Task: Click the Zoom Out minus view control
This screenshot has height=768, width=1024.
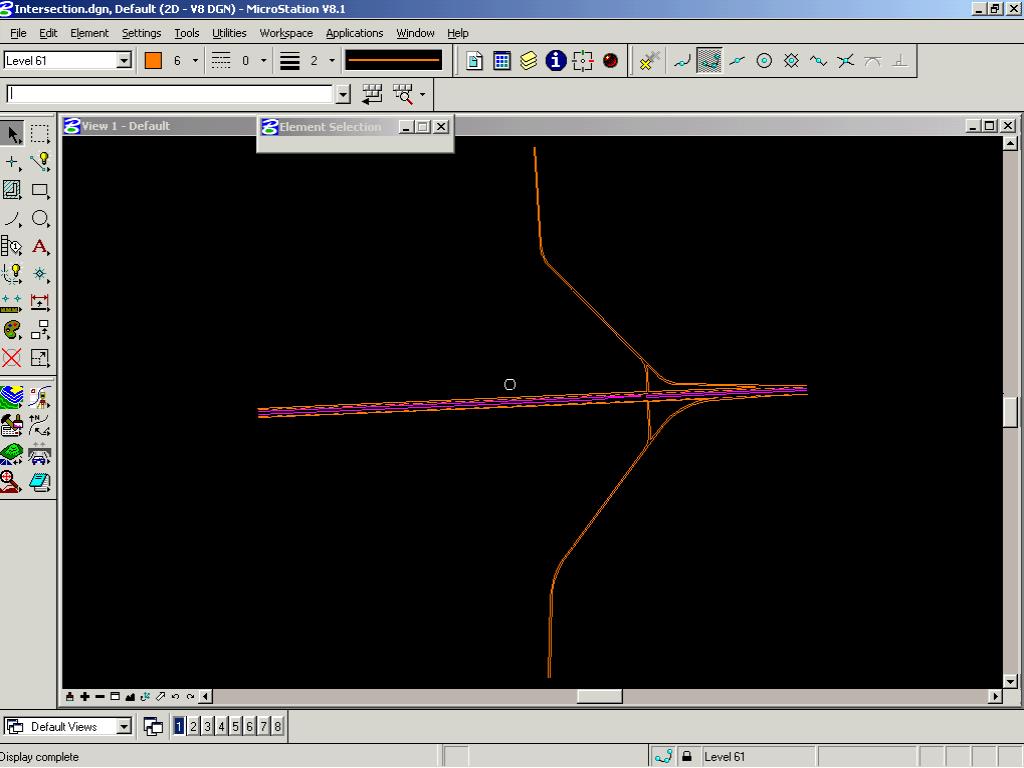Action: (100, 697)
